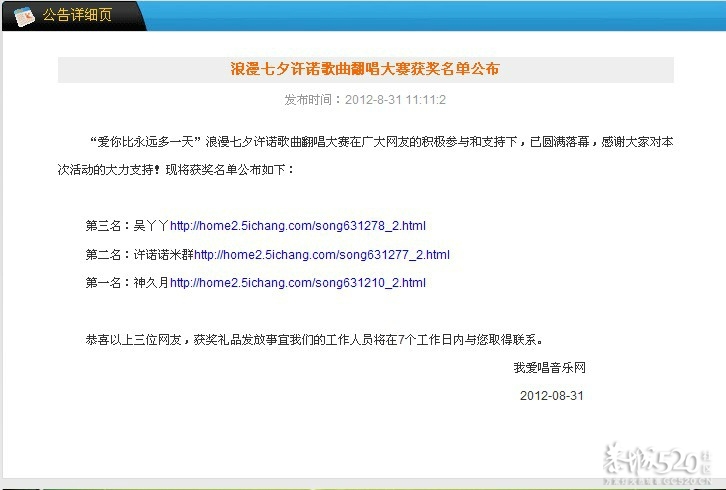Click the quoted phrase 爱你比永远多一天

(x=145, y=142)
